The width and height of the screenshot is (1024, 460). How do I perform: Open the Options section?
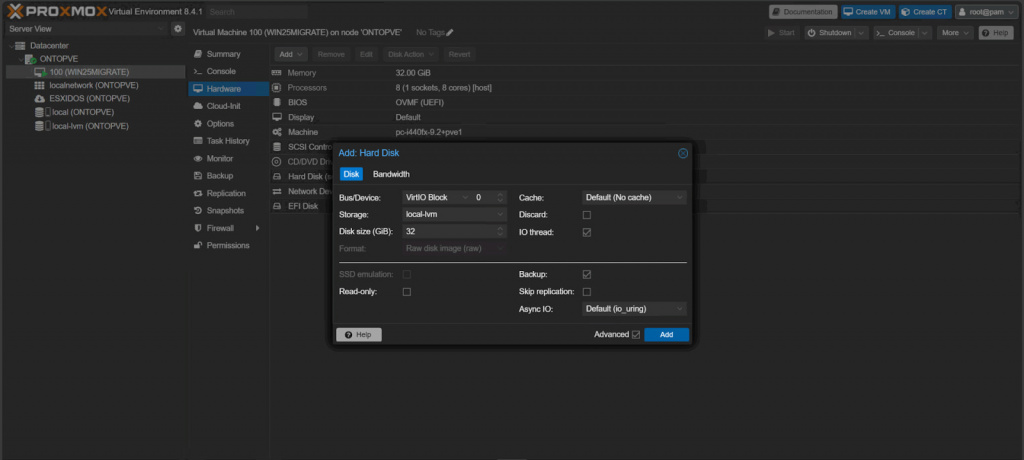(x=229, y=123)
